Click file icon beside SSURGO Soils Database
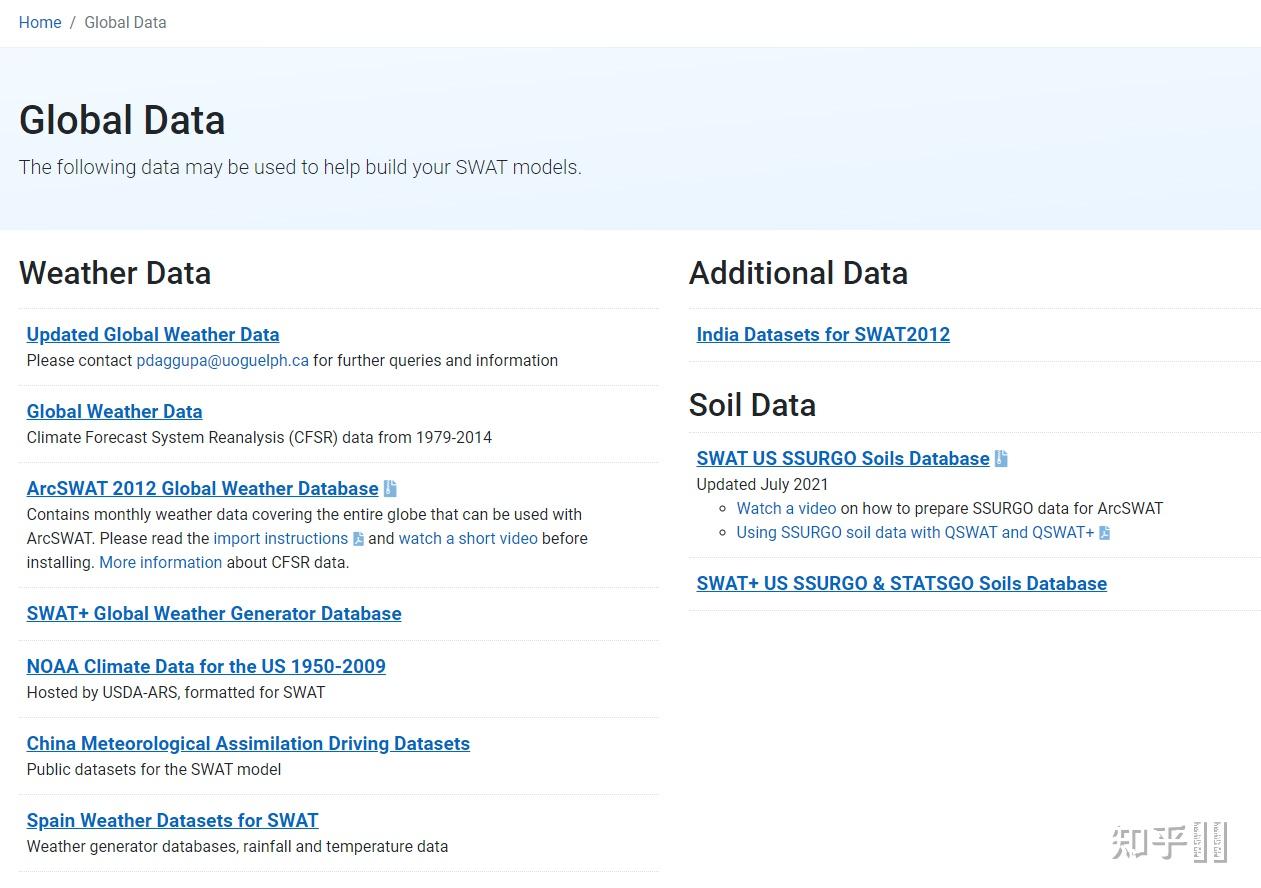 (x=1001, y=458)
